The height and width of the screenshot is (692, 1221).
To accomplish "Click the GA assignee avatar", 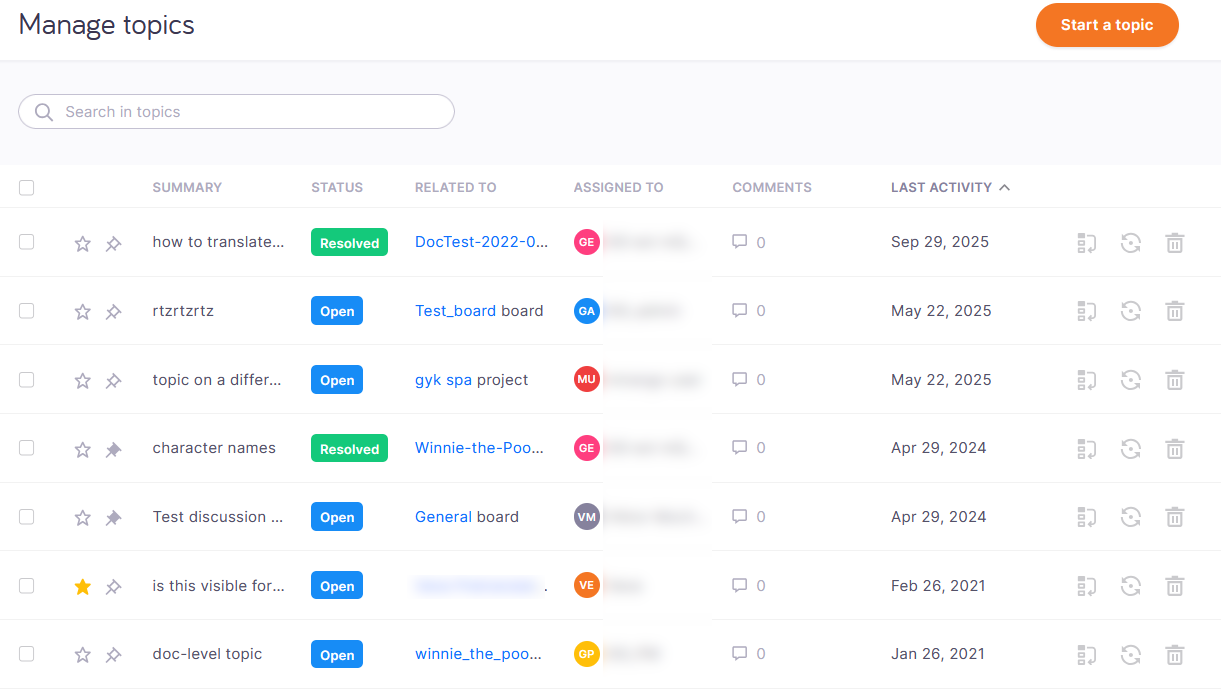I will pos(587,311).
